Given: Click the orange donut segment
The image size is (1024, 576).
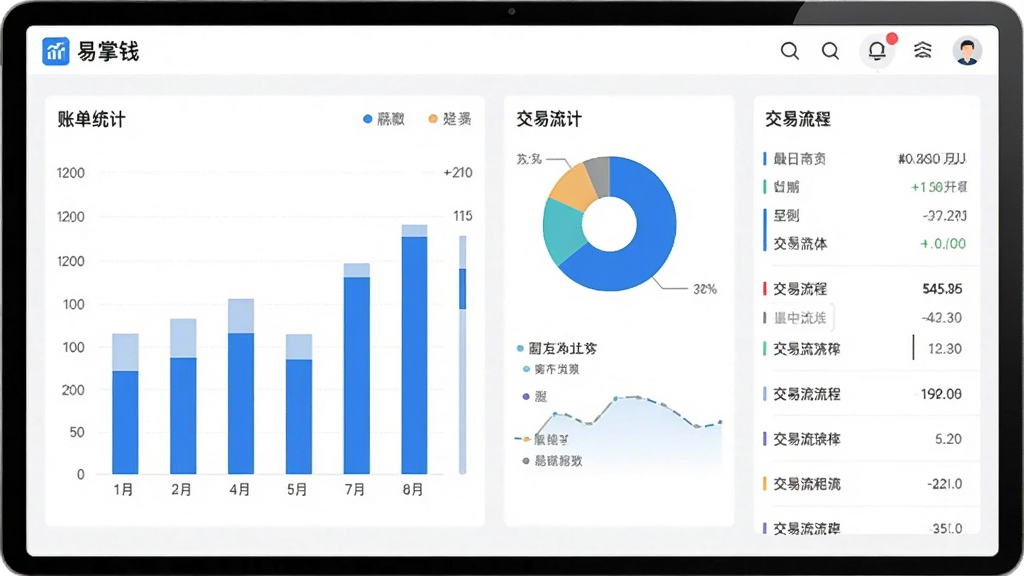Looking at the screenshot, I should click(573, 186).
